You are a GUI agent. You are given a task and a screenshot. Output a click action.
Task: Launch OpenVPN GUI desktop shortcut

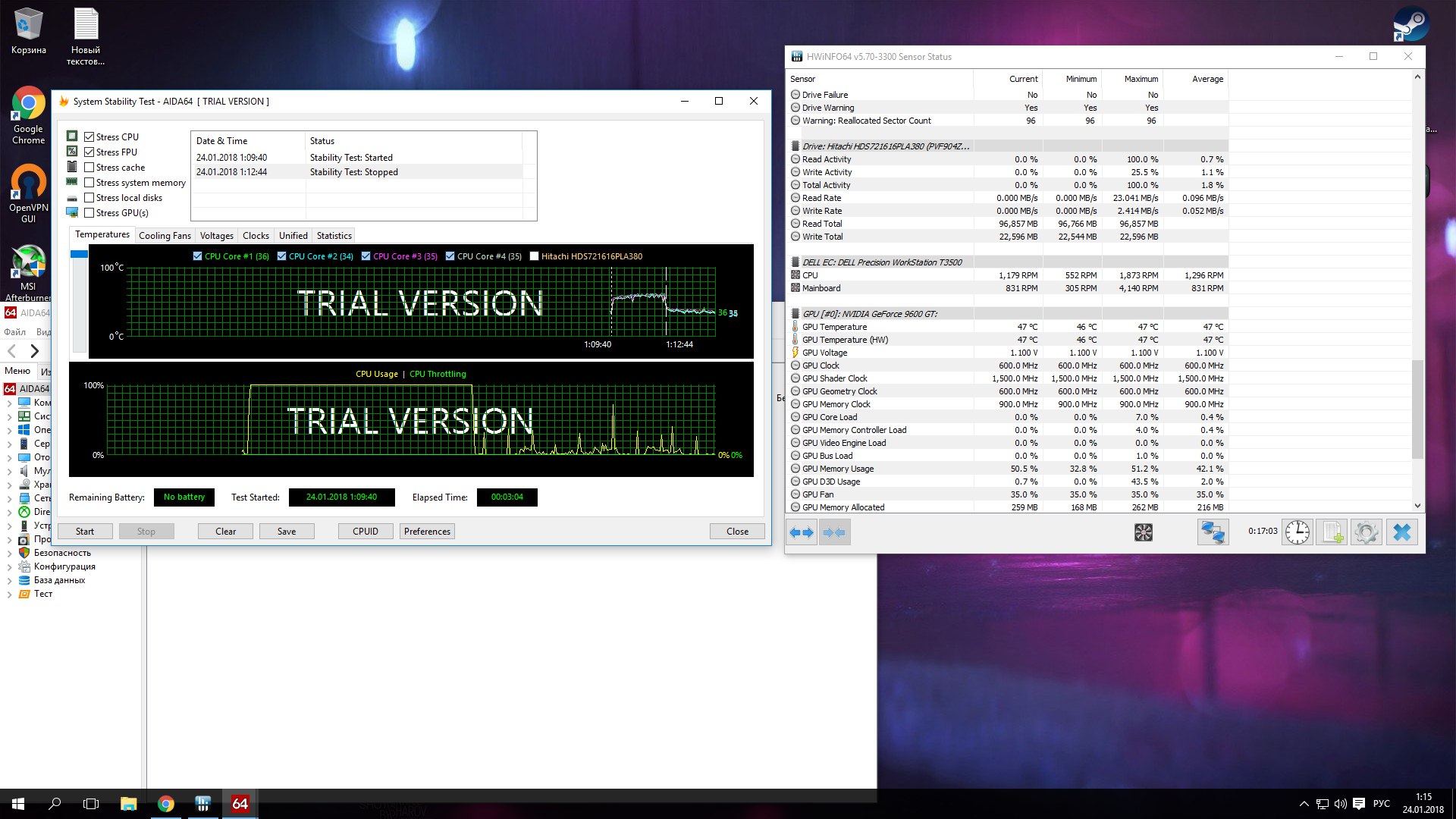(x=29, y=193)
